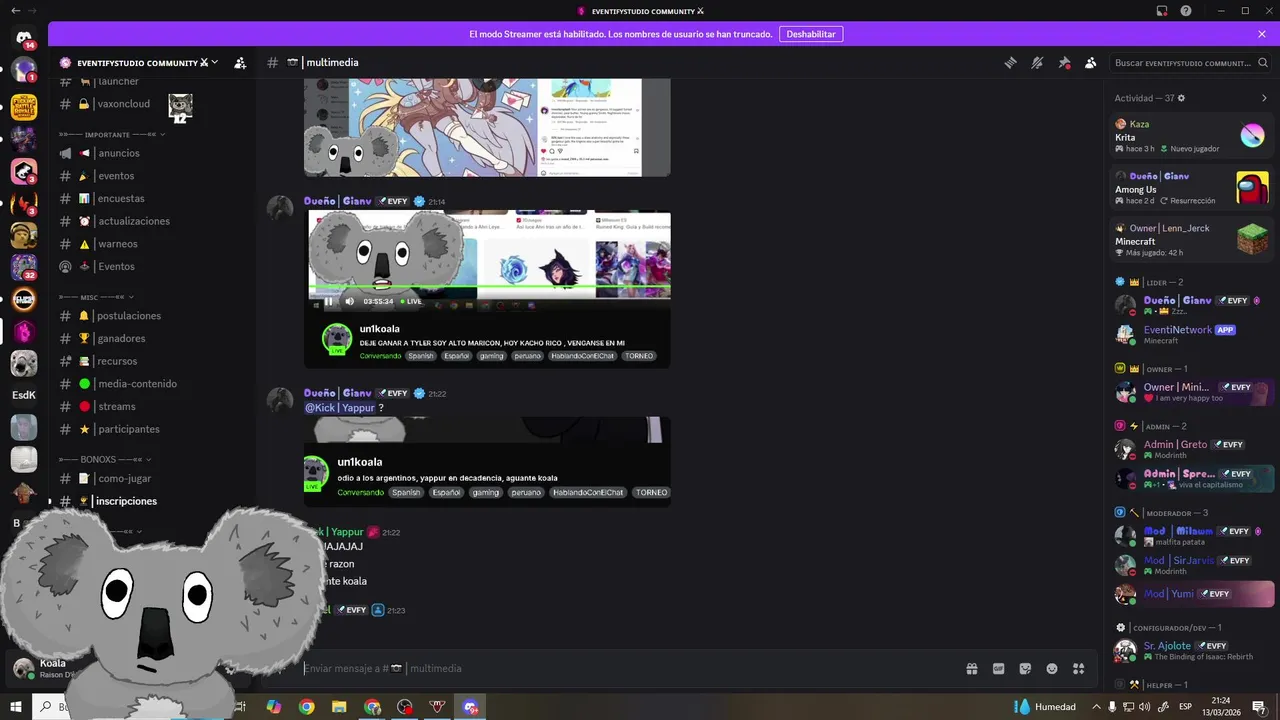Click the search field for EventifyStudio Community
The width and height of the screenshot is (1280, 720).
coord(1190,63)
